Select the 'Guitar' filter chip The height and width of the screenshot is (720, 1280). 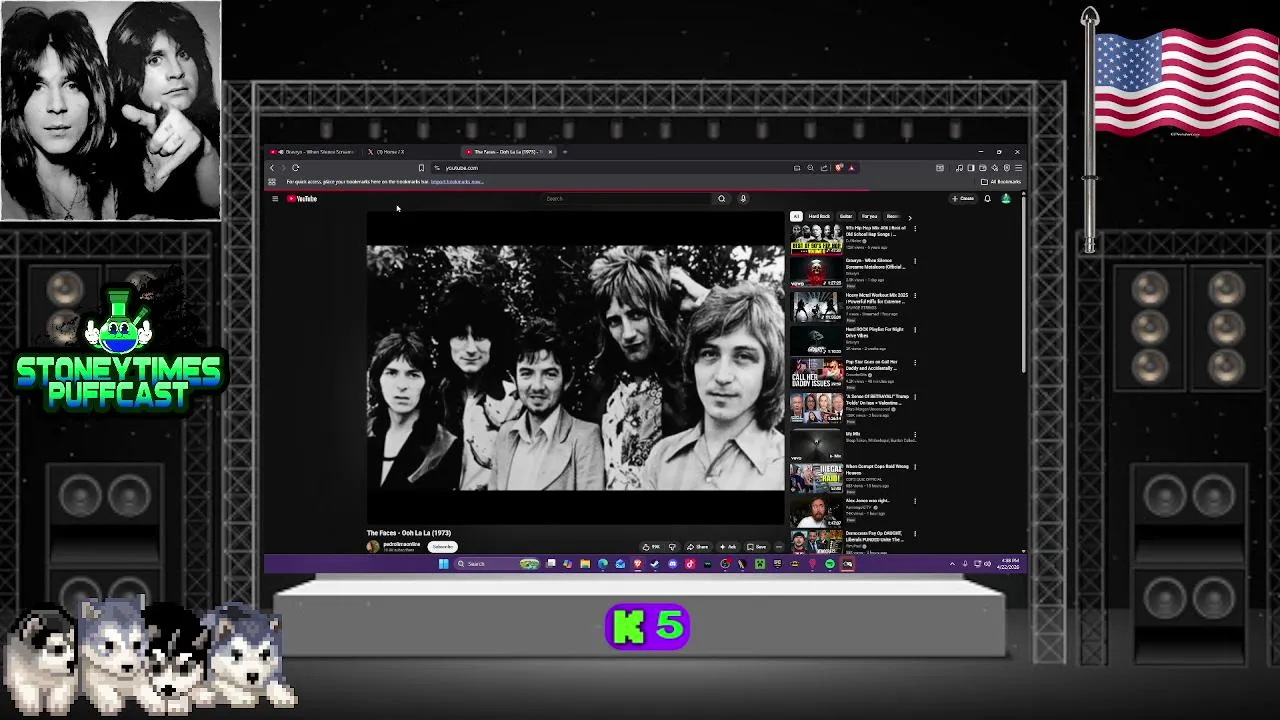click(x=846, y=216)
